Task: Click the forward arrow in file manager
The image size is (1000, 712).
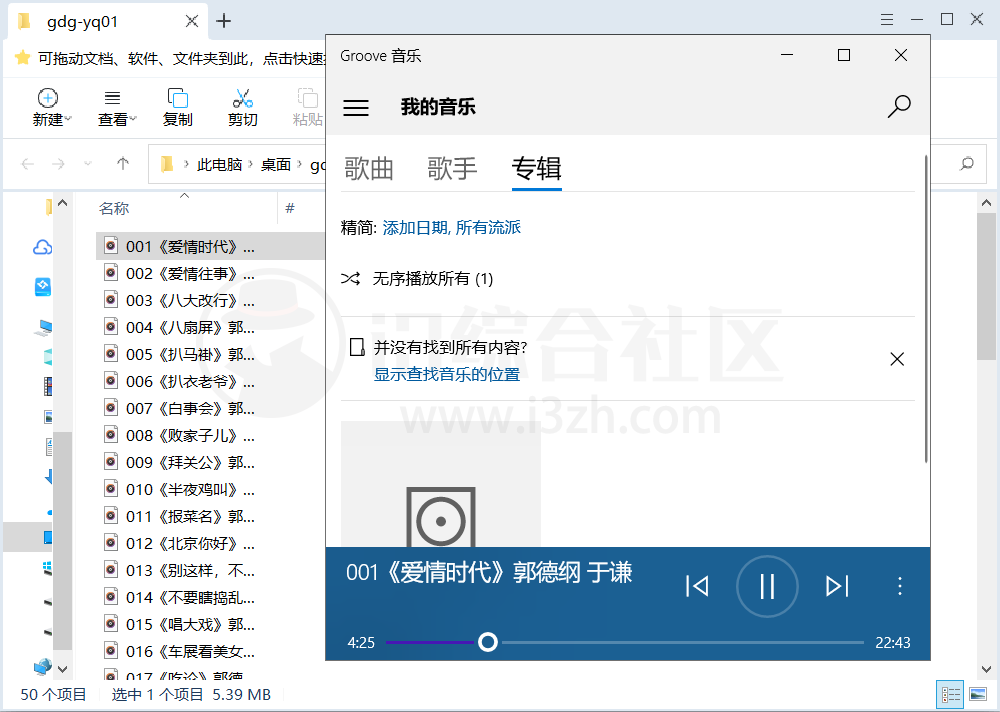Action: pyautogui.click(x=58, y=164)
